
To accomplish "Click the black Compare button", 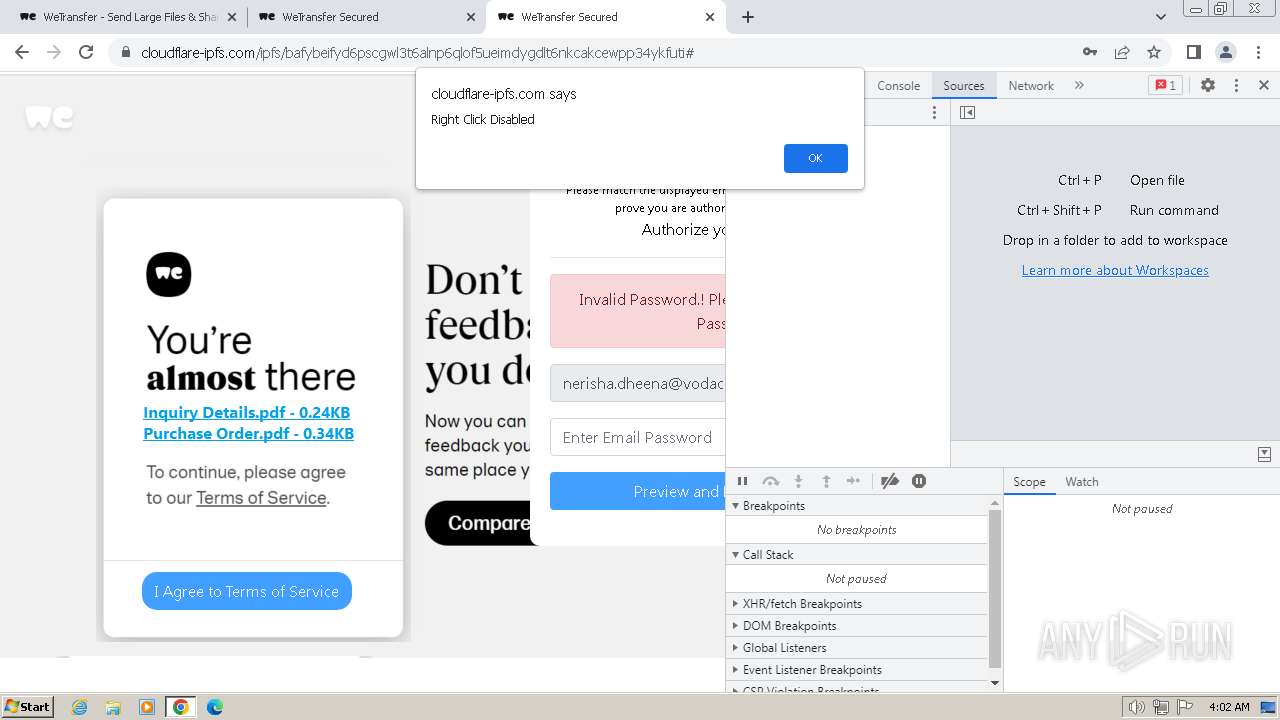I will (x=478, y=523).
